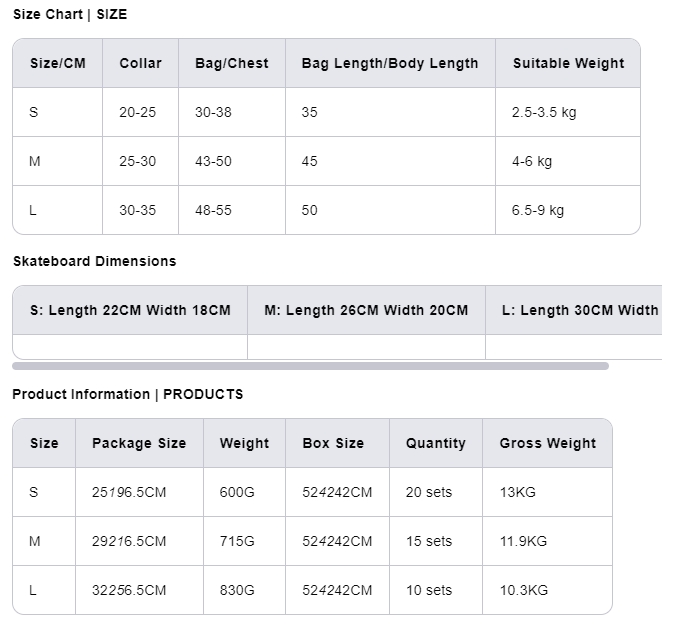The image size is (674, 626).
Task: Click the Package Size column header
Action: coord(139,443)
